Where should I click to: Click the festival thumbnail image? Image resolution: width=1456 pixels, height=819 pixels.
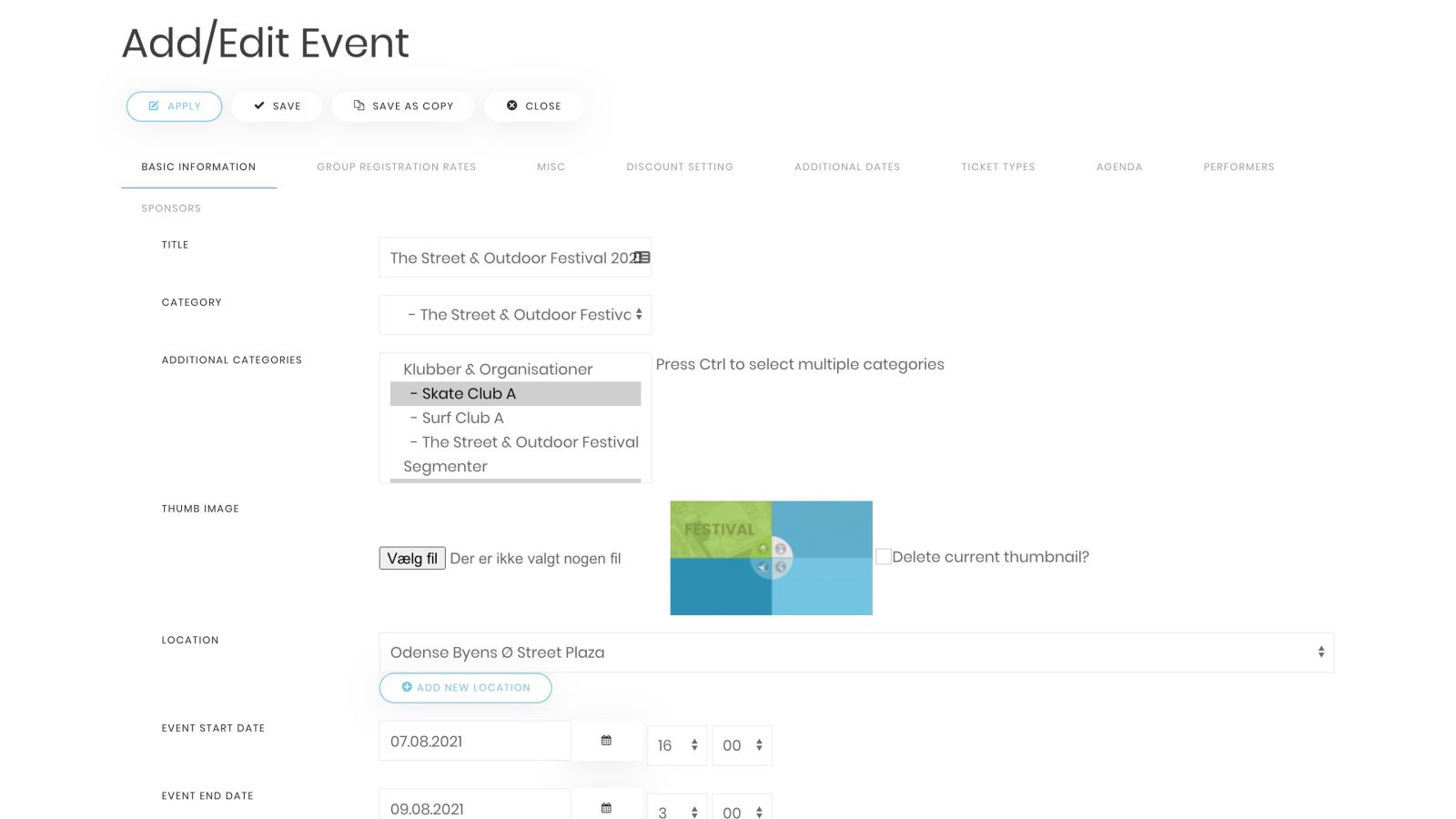[x=771, y=558]
